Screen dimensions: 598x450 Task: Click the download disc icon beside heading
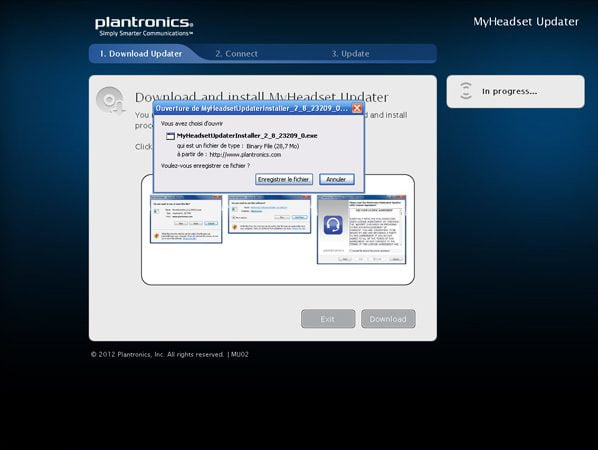[110, 101]
